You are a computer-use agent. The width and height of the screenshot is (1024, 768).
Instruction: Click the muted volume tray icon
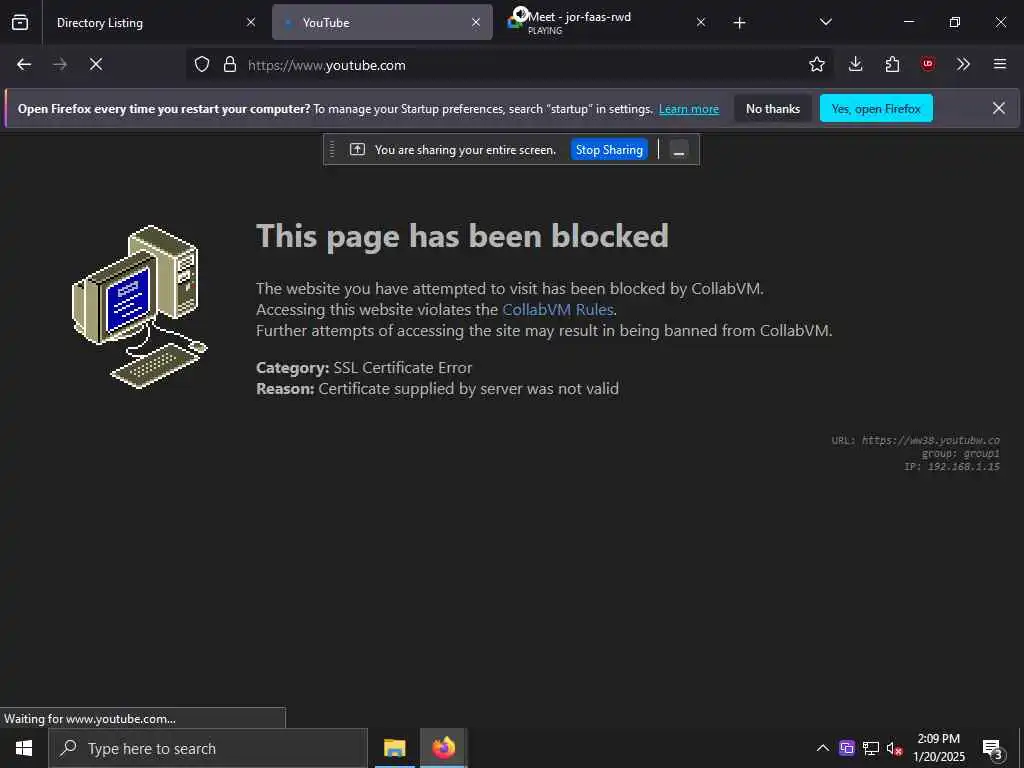[x=895, y=749]
